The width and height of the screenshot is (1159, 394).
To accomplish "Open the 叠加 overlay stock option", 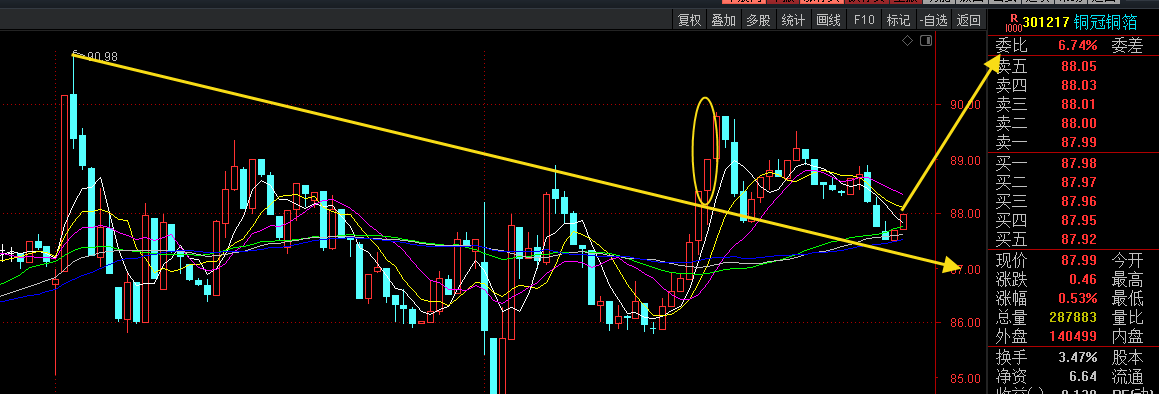I will 724,21.
